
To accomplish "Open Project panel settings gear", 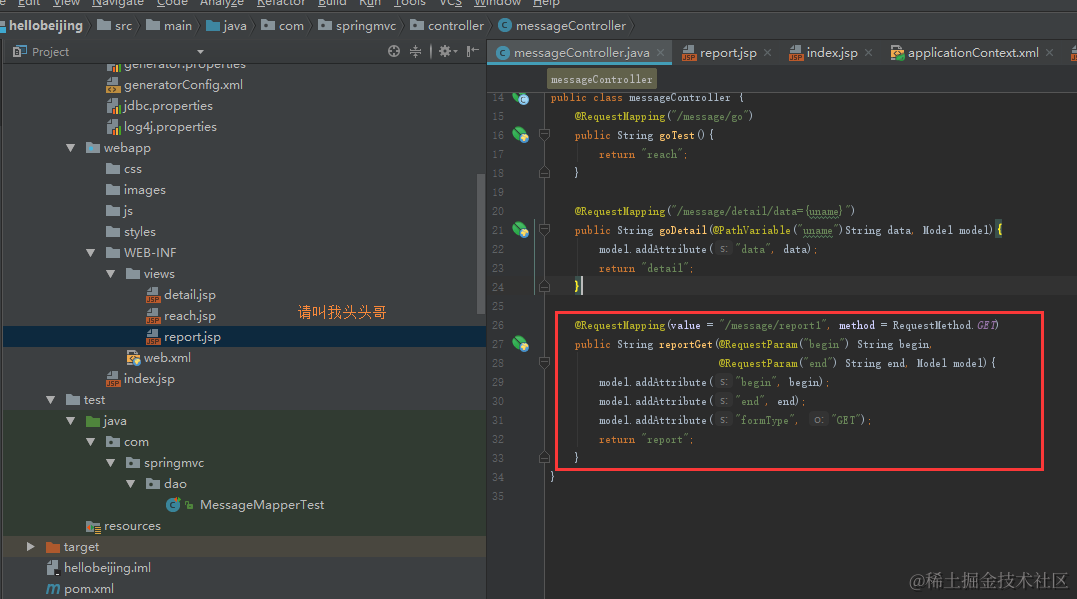I will [447, 52].
